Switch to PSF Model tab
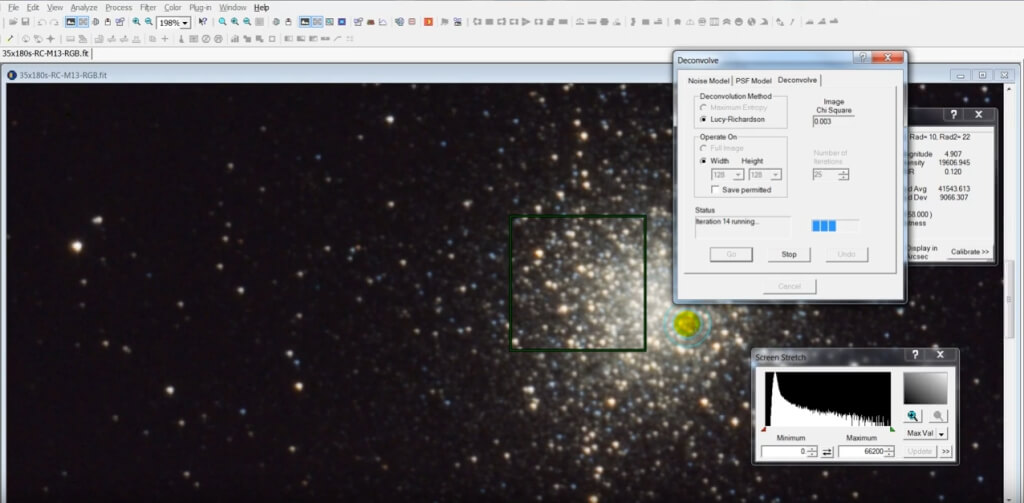This screenshot has width=1024, height=503. (753, 80)
